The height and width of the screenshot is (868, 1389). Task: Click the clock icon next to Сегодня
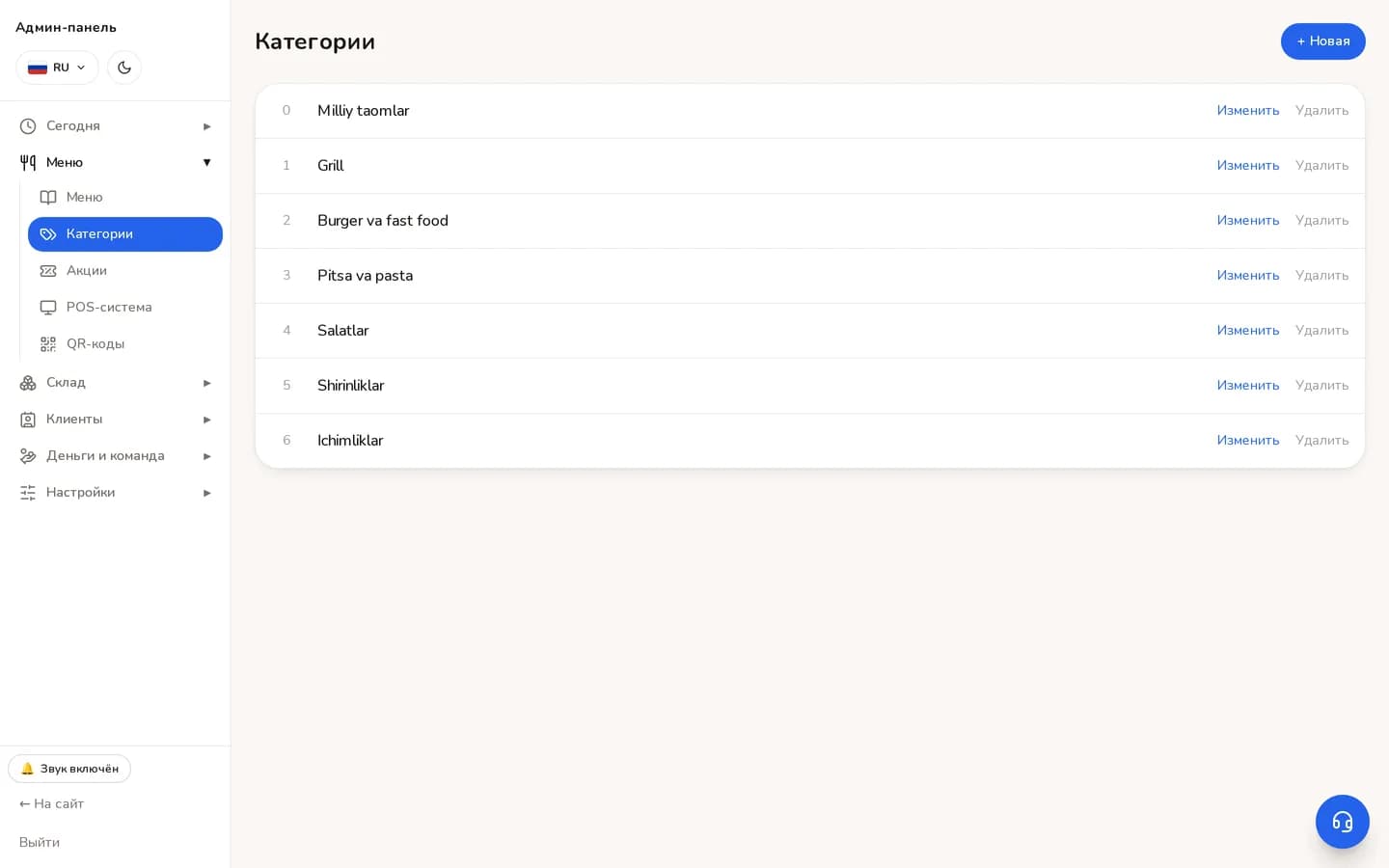pos(28,126)
